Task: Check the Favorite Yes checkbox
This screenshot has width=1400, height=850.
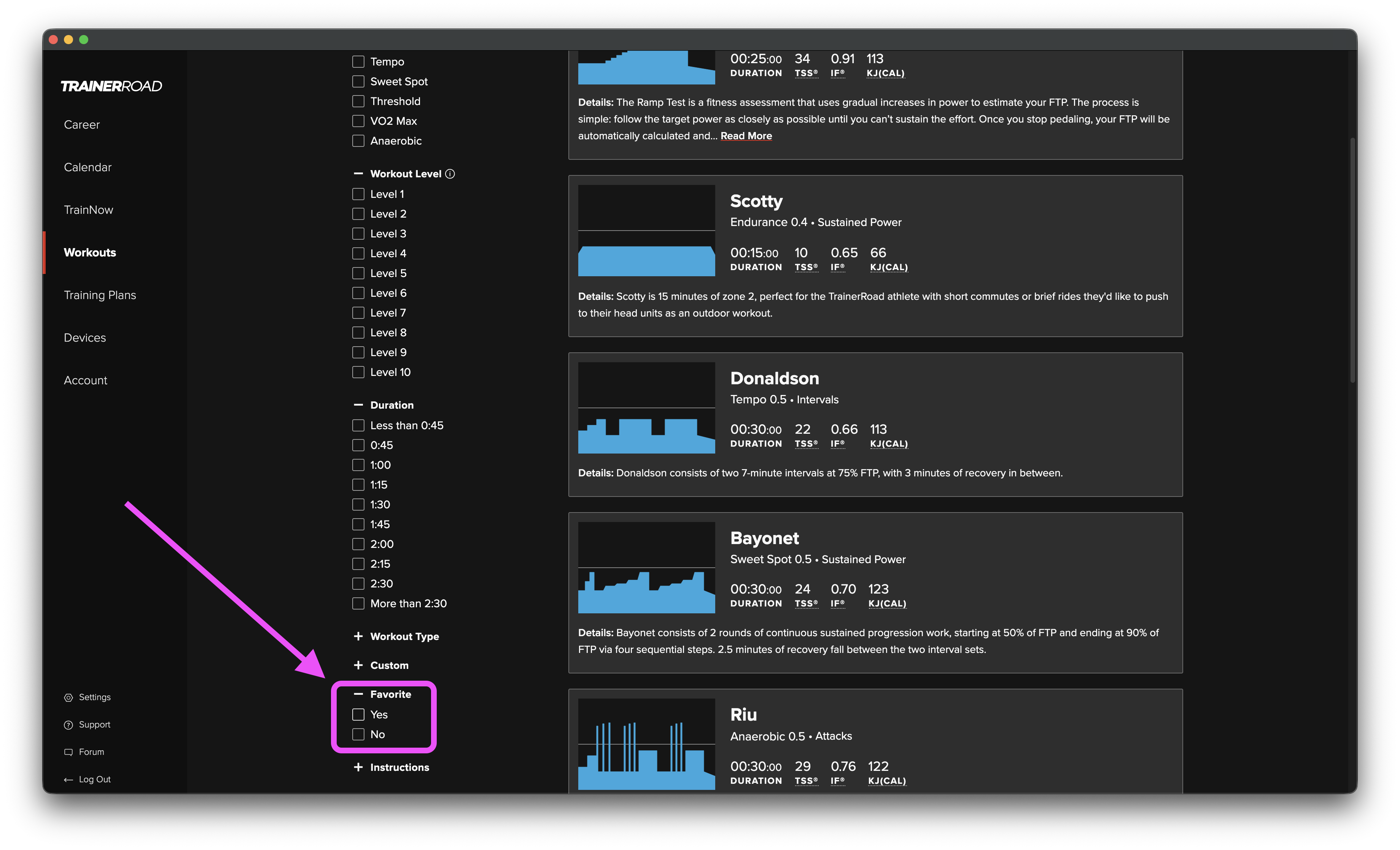Action: click(x=358, y=715)
